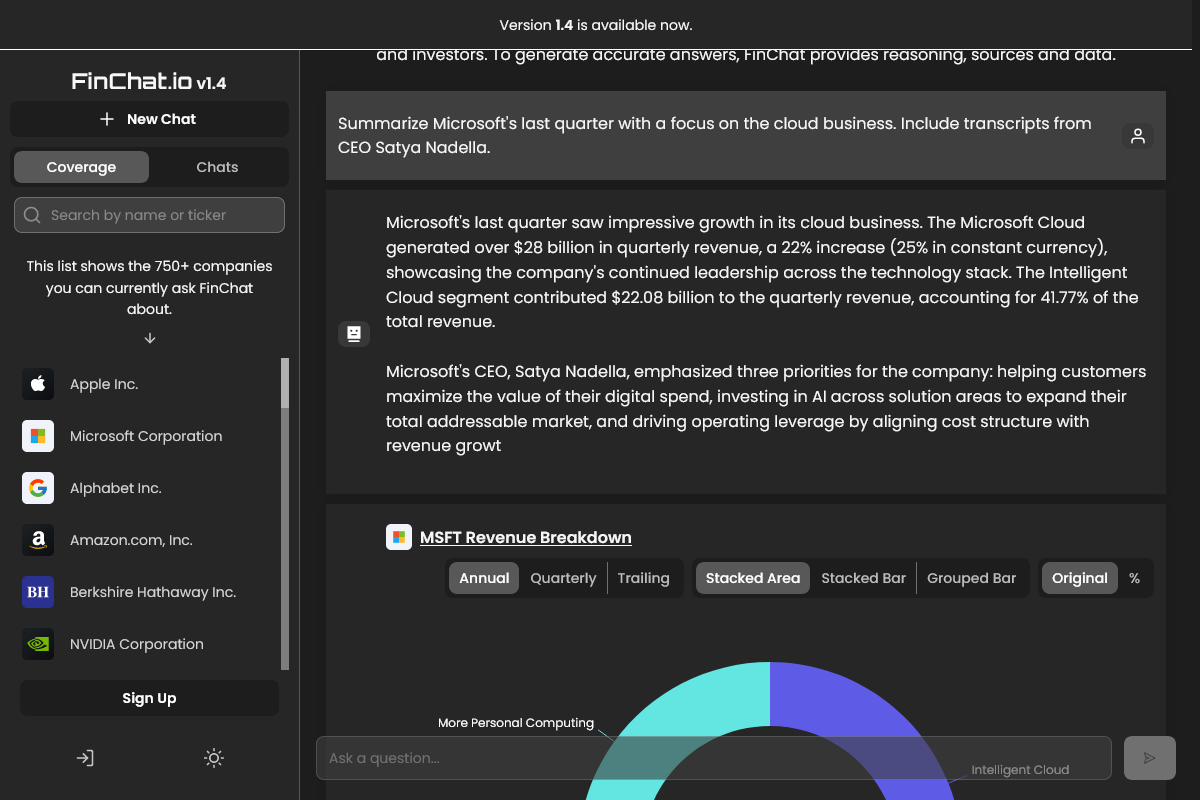Click the MSFT logo next to Revenue Breakdown
The height and width of the screenshot is (800, 1200).
coord(399,536)
